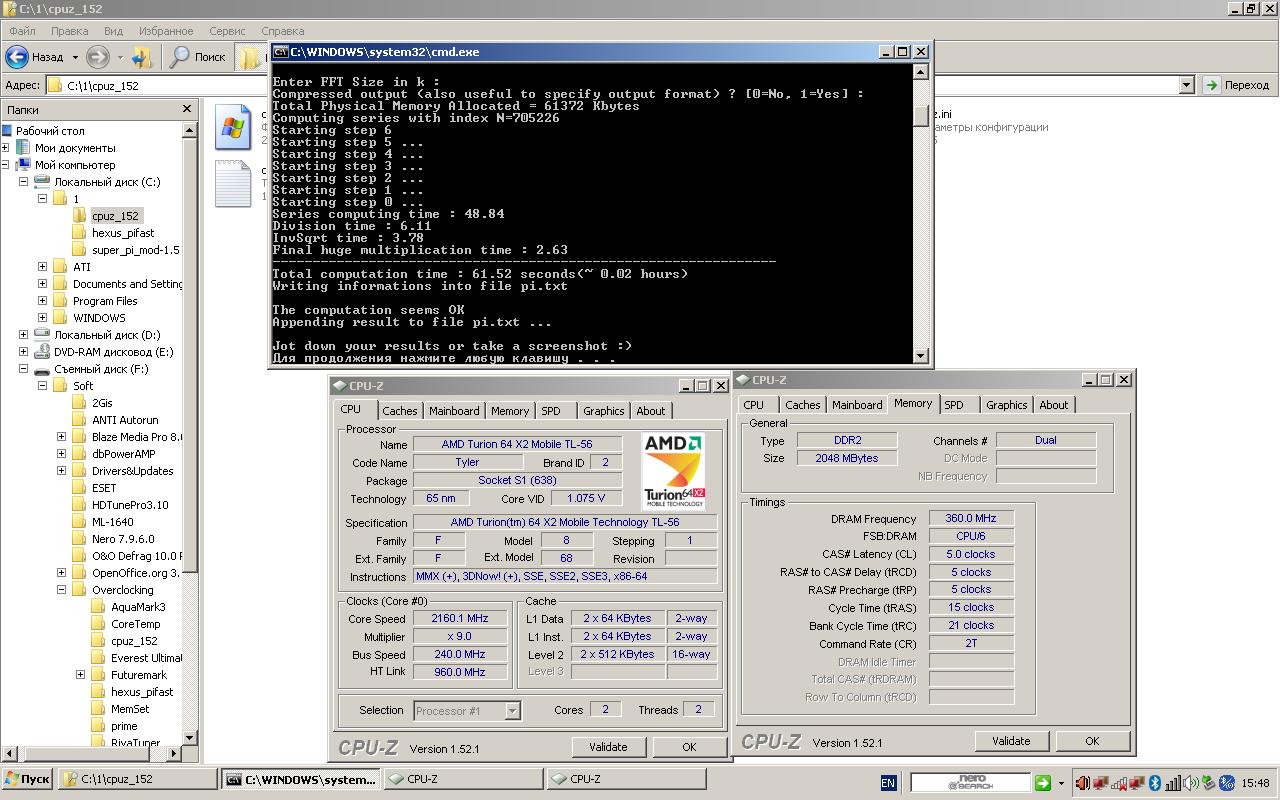Click the Windows-flag file icon in file list
Viewport: 1280px width, 800px height.
tap(232, 127)
